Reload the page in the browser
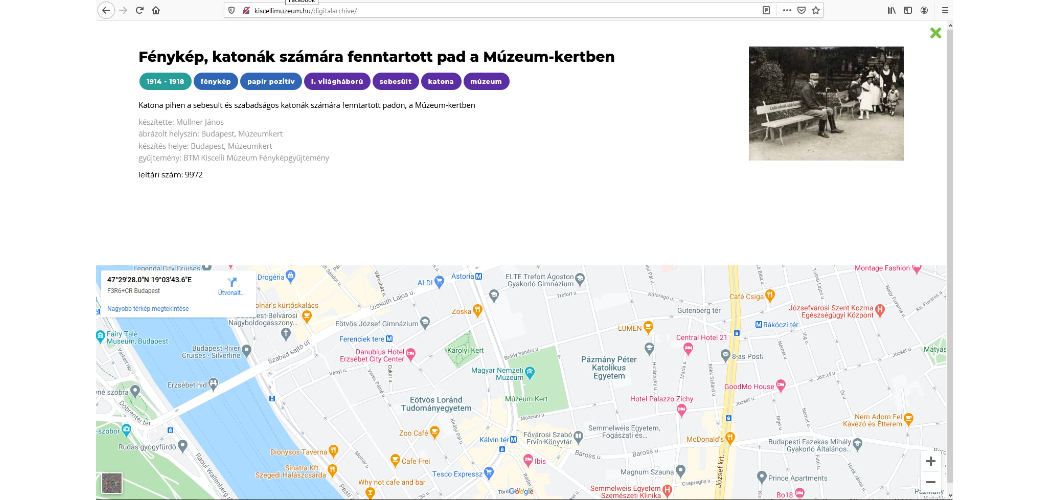The width and height of the screenshot is (1050, 500). click(140, 10)
